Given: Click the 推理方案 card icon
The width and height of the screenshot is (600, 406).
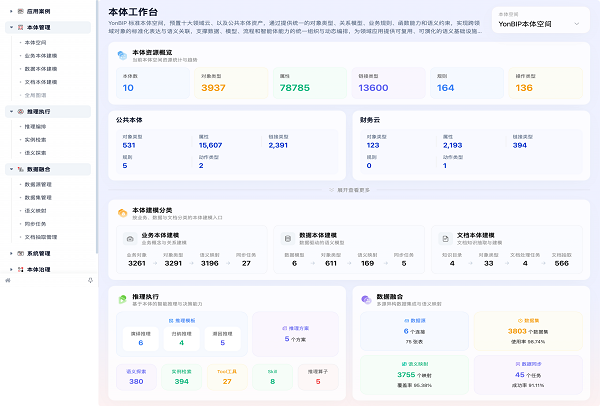Looking at the screenshot, I should point(284,328).
